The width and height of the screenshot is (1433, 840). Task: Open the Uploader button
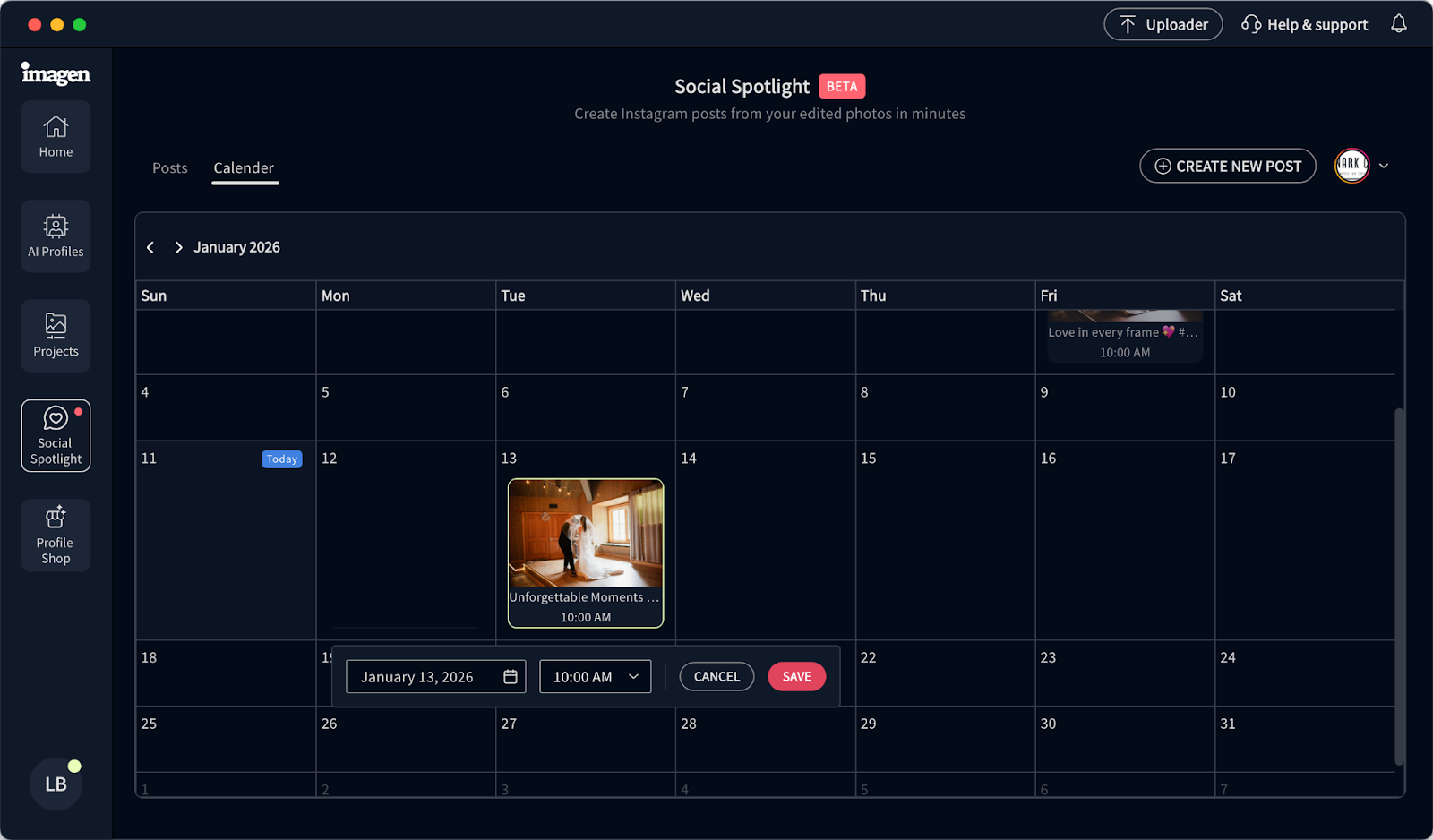click(1163, 24)
